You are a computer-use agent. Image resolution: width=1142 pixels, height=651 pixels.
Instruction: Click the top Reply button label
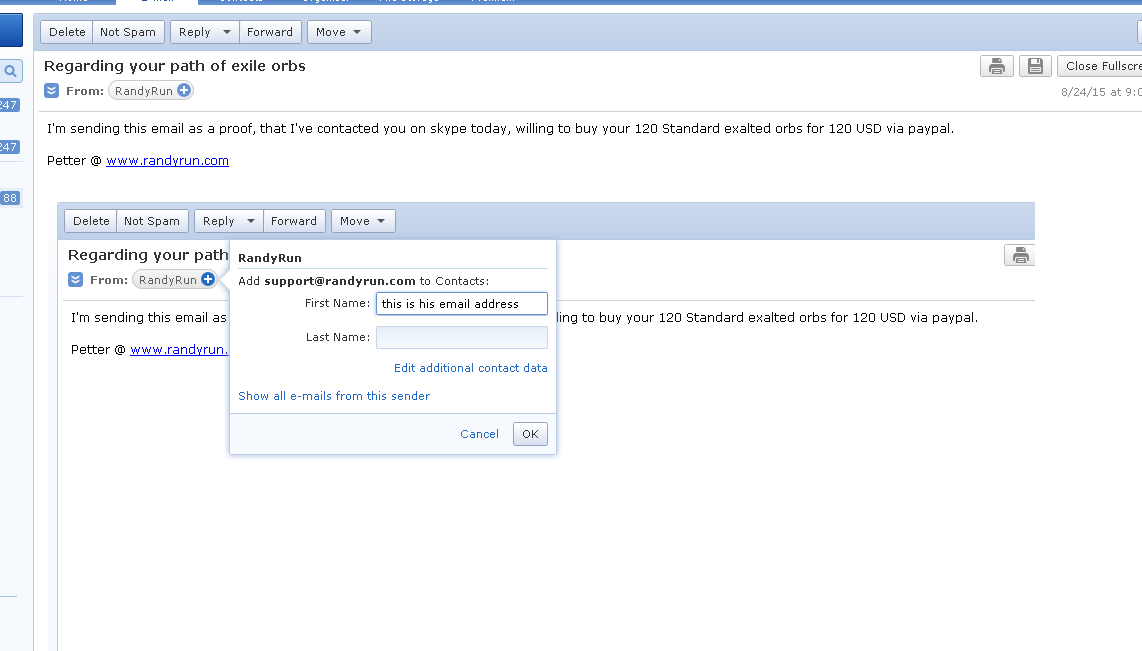coord(194,32)
